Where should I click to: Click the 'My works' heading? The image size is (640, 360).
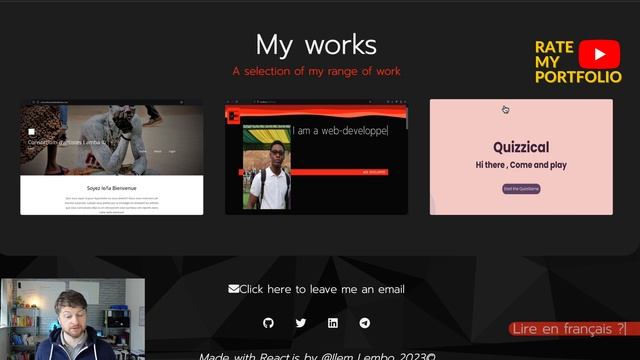click(x=316, y=44)
